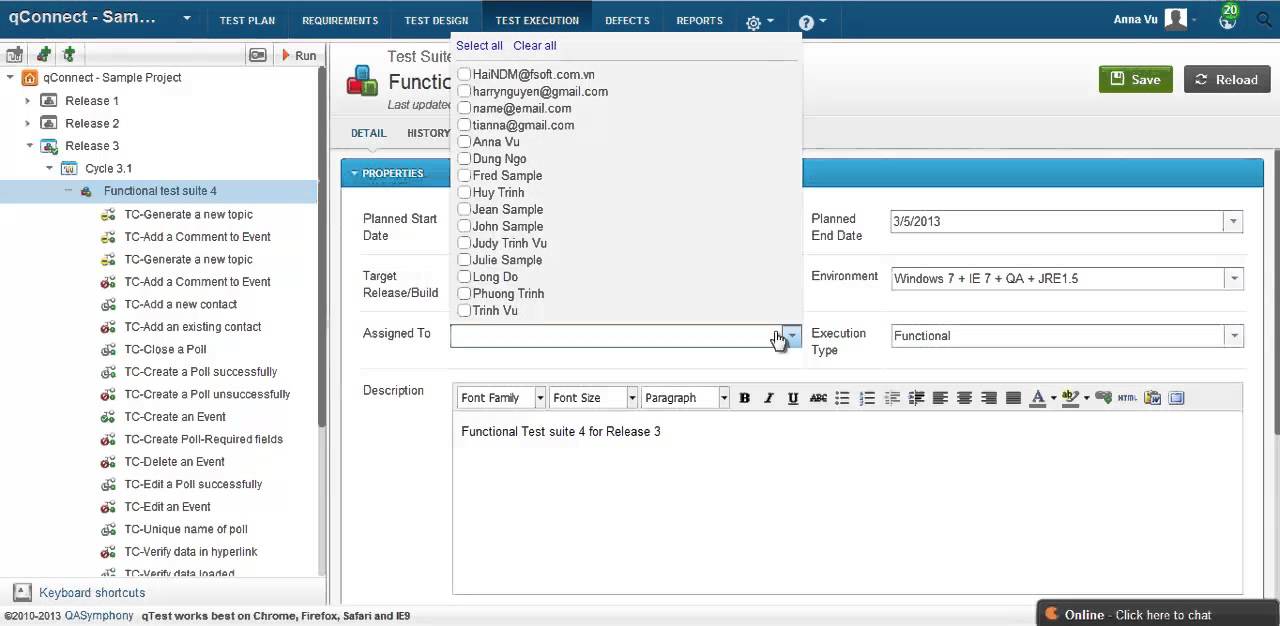1280x626 pixels.
Task: Check the HaiNDM@fsoft.com.vn checkbox
Action: tap(464, 75)
